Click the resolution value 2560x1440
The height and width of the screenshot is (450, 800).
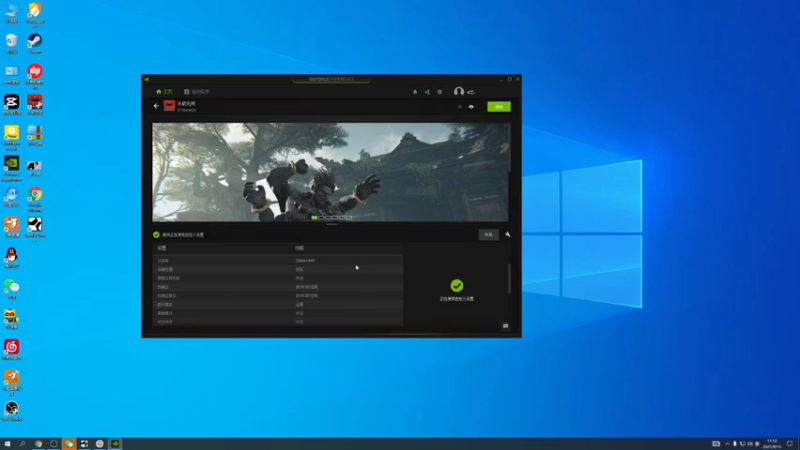click(305, 261)
